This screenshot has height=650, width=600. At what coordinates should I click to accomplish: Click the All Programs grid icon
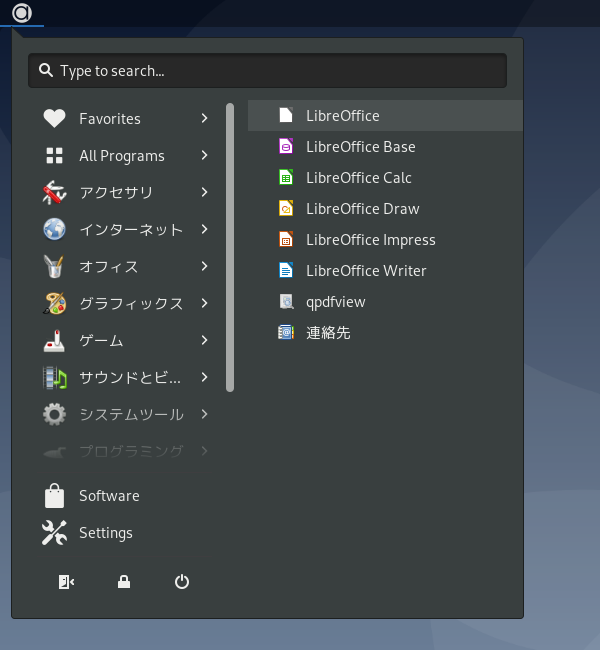tap(54, 155)
